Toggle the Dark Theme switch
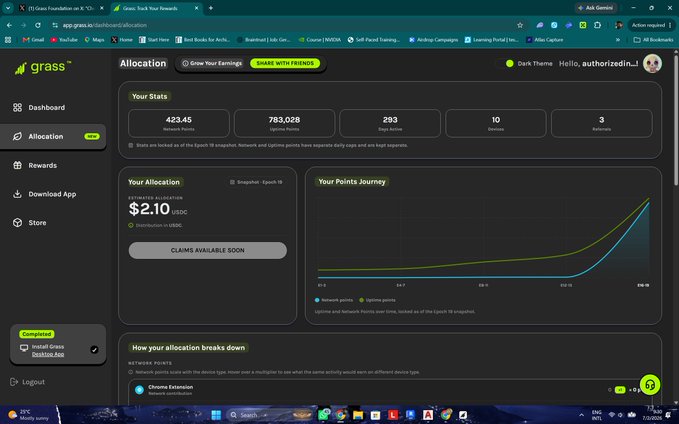The image size is (679, 424). pos(506,64)
